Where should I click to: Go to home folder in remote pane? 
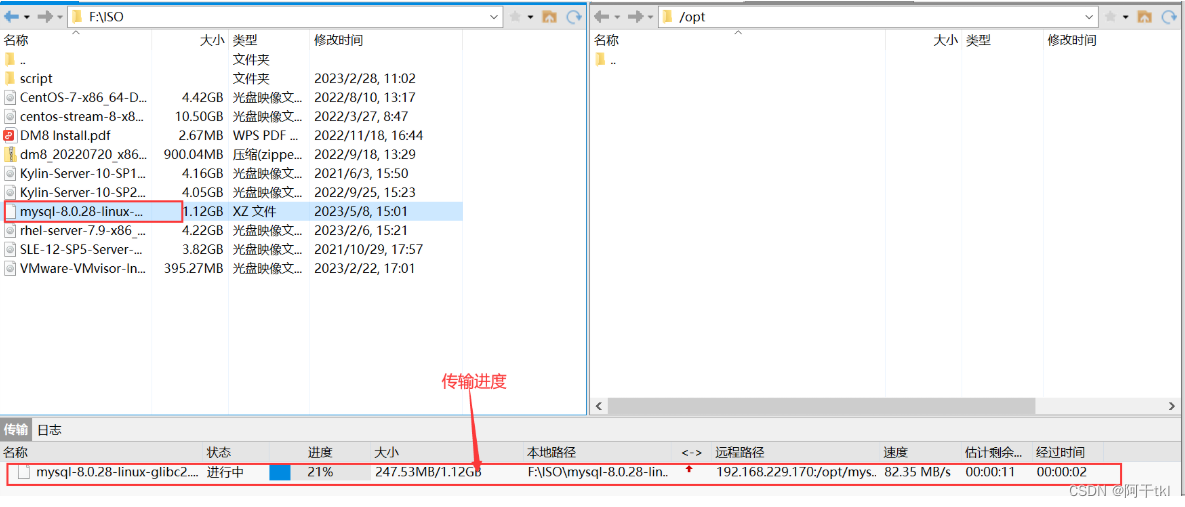pos(1145,17)
